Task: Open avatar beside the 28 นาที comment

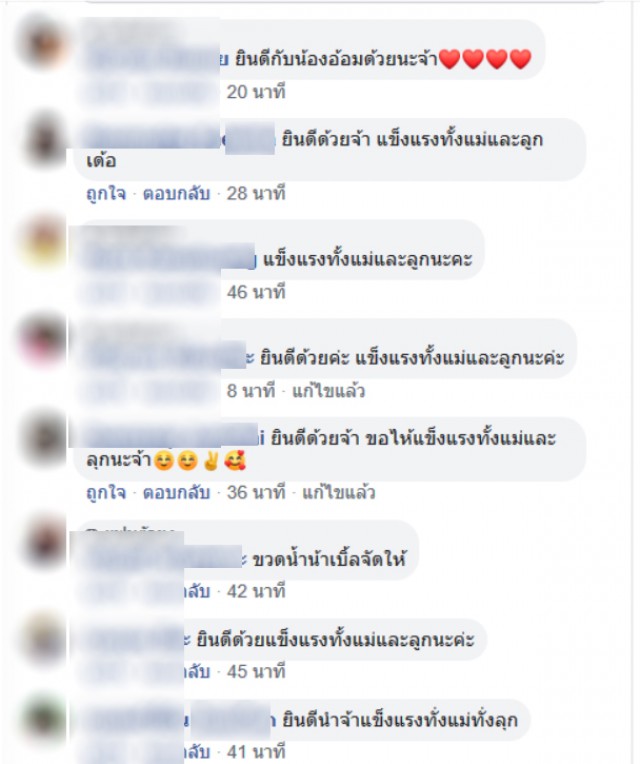Action: [44, 141]
